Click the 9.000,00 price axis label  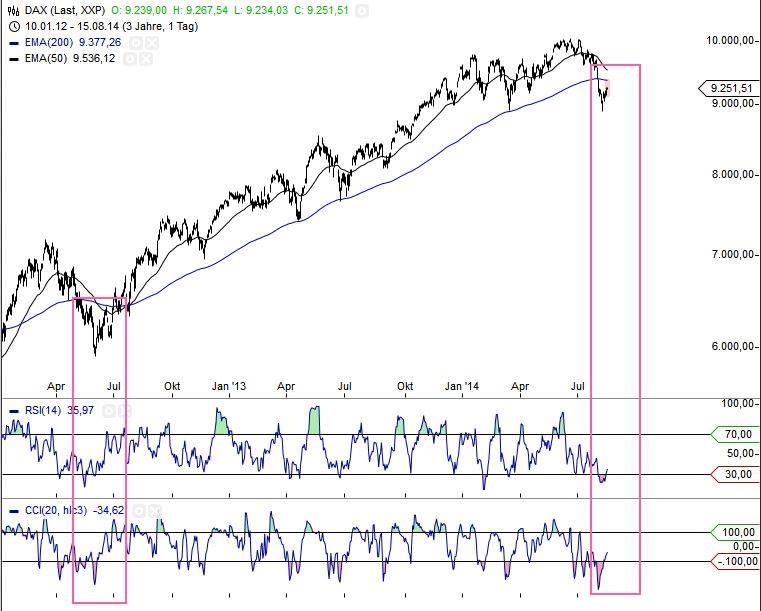pos(734,103)
